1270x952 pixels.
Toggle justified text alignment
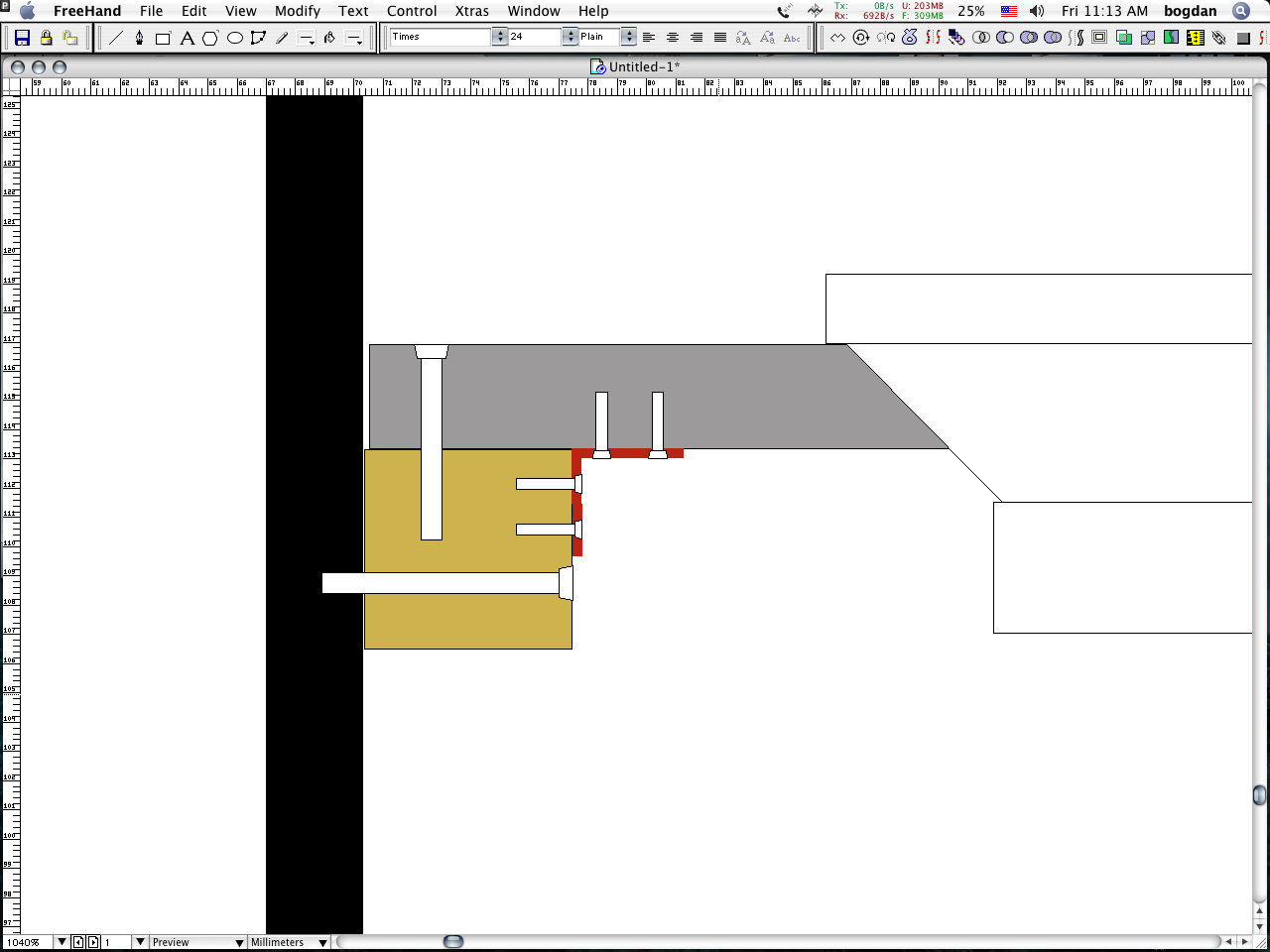[720, 38]
